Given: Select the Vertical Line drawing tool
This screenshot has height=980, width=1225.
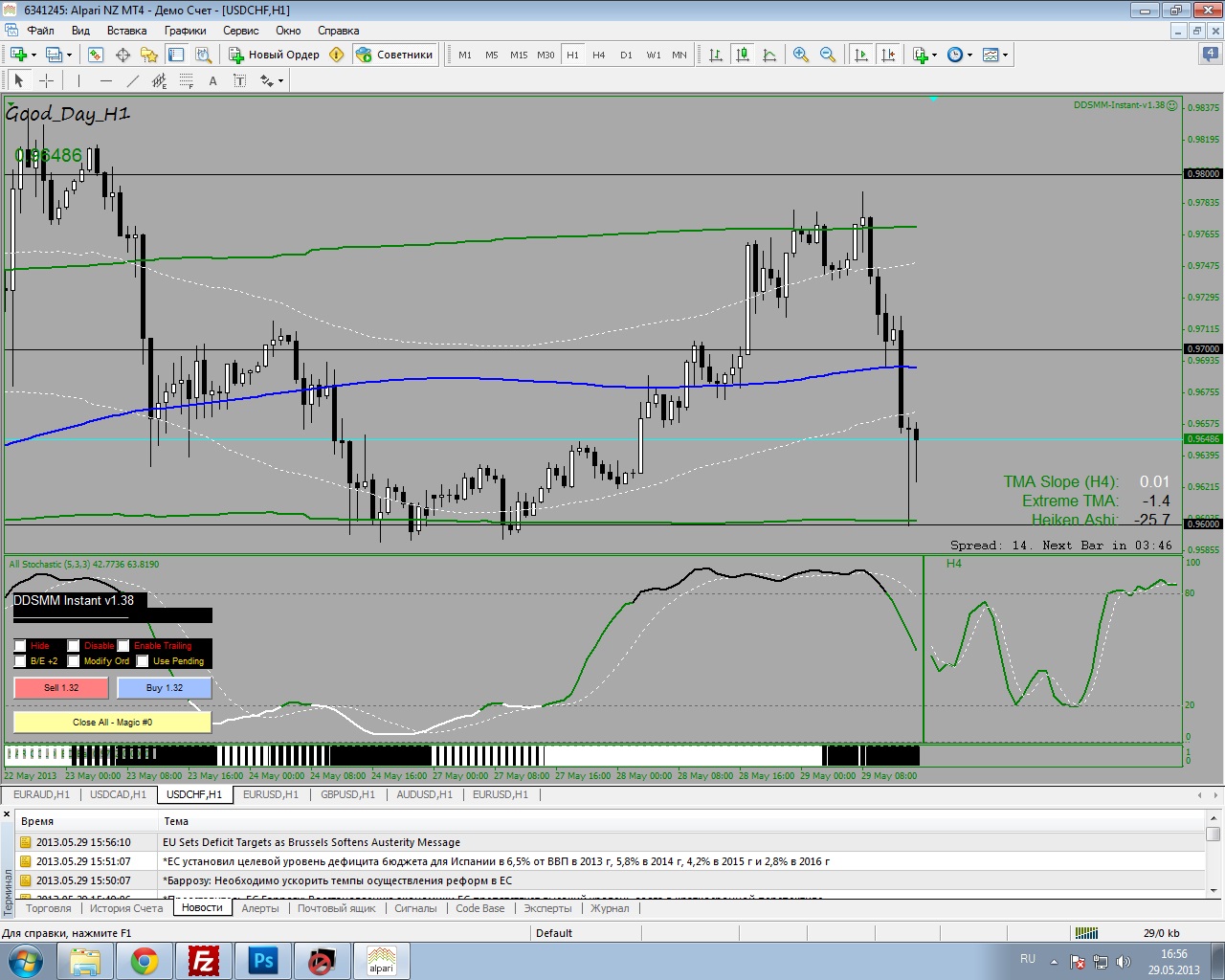Looking at the screenshot, I should [78, 80].
